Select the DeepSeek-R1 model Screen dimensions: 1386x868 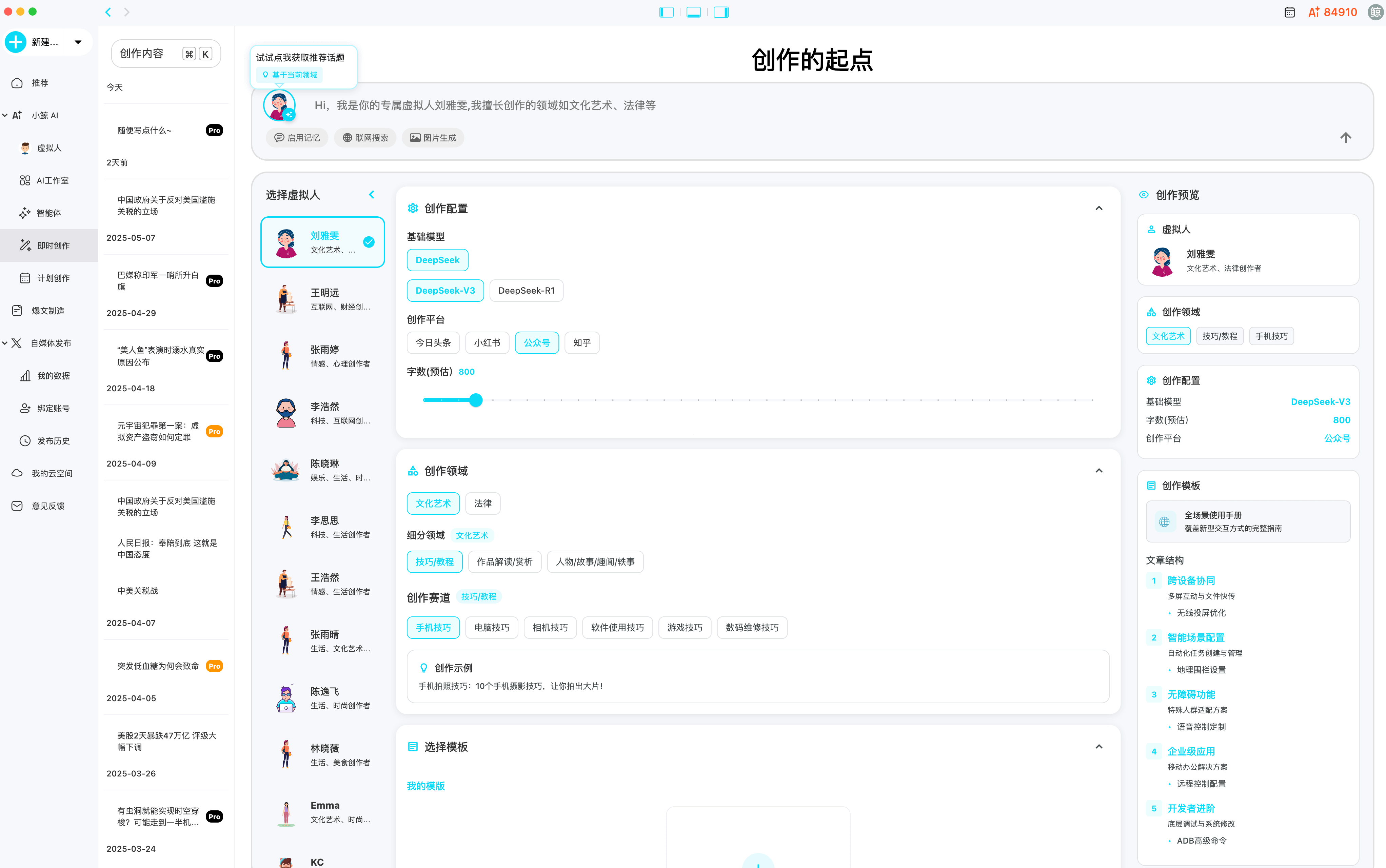(x=526, y=290)
